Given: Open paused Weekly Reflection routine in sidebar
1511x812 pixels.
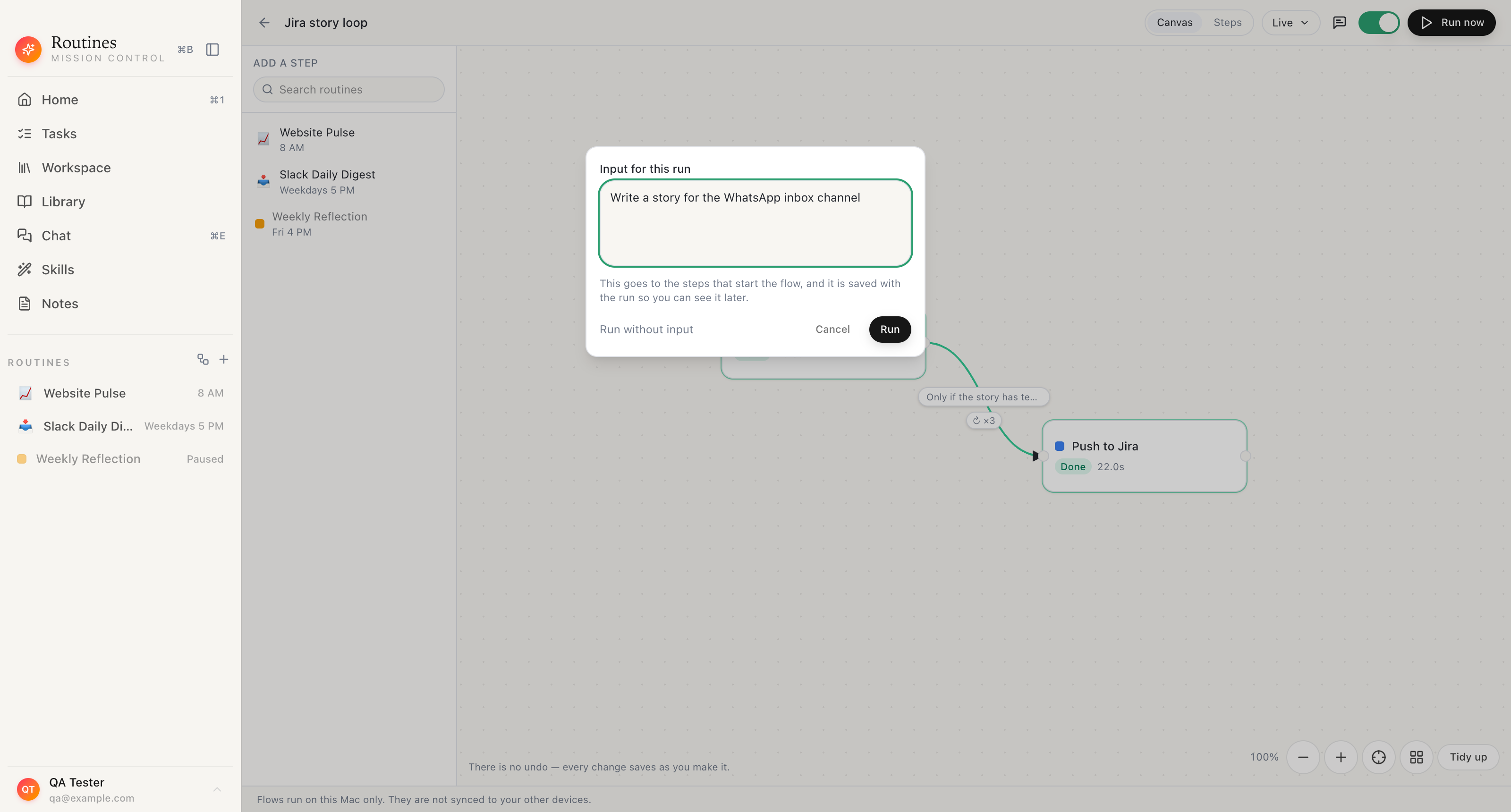Looking at the screenshot, I should pyautogui.click(x=120, y=459).
